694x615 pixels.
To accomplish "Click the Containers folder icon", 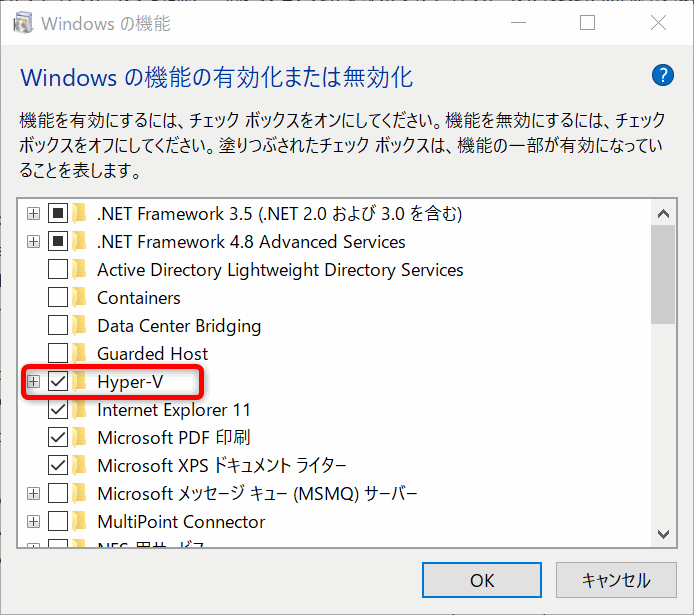I will click(x=79, y=297).
